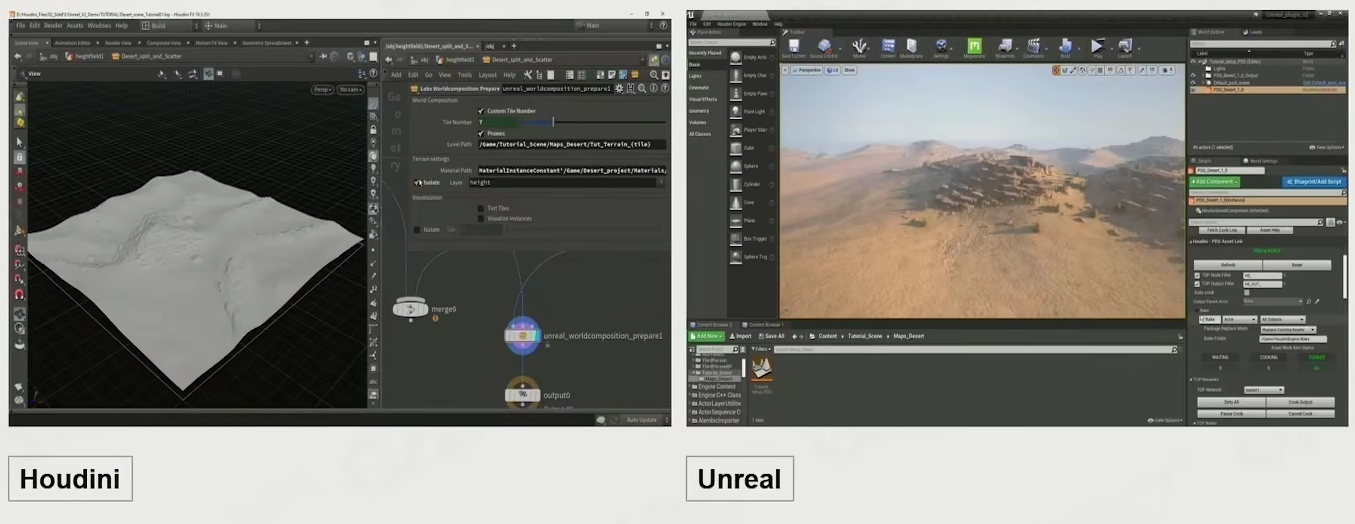The image size is (1355, 524).
Task: Click the Build toolbar icon in Unreal
Action: coord(1066,48)
